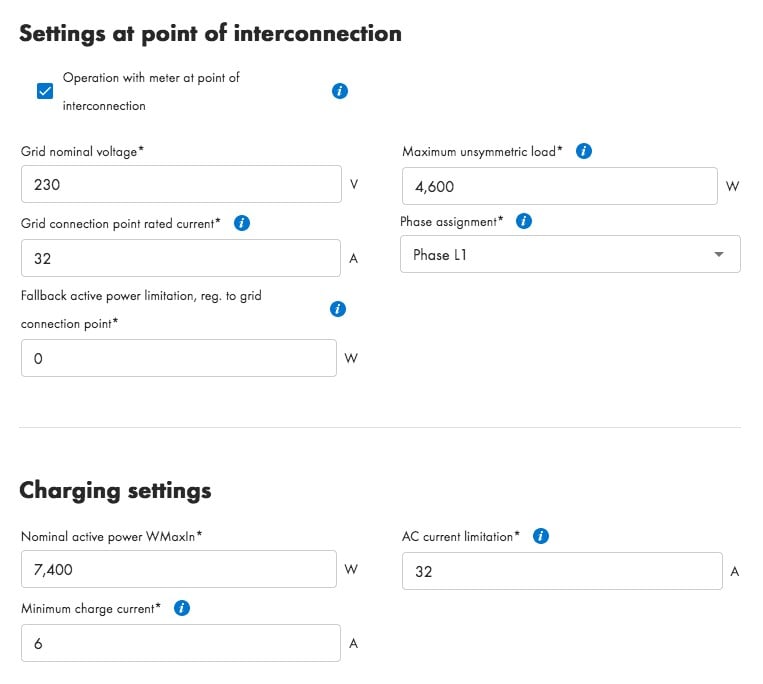Click the Charging settings heading
The width and height of the screenshot is (763, 684).
click(x=115, y=490)
